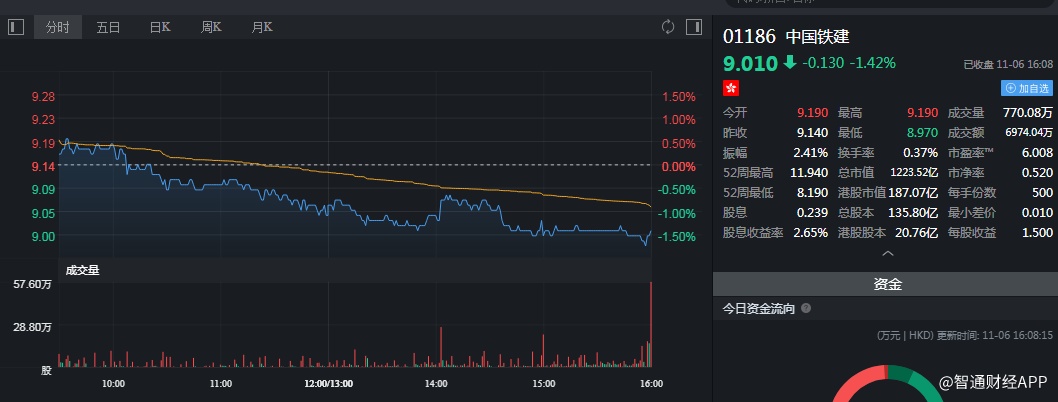Click the 今日资金流向 label
The image size is (1058, 402).
pos(759,309)
